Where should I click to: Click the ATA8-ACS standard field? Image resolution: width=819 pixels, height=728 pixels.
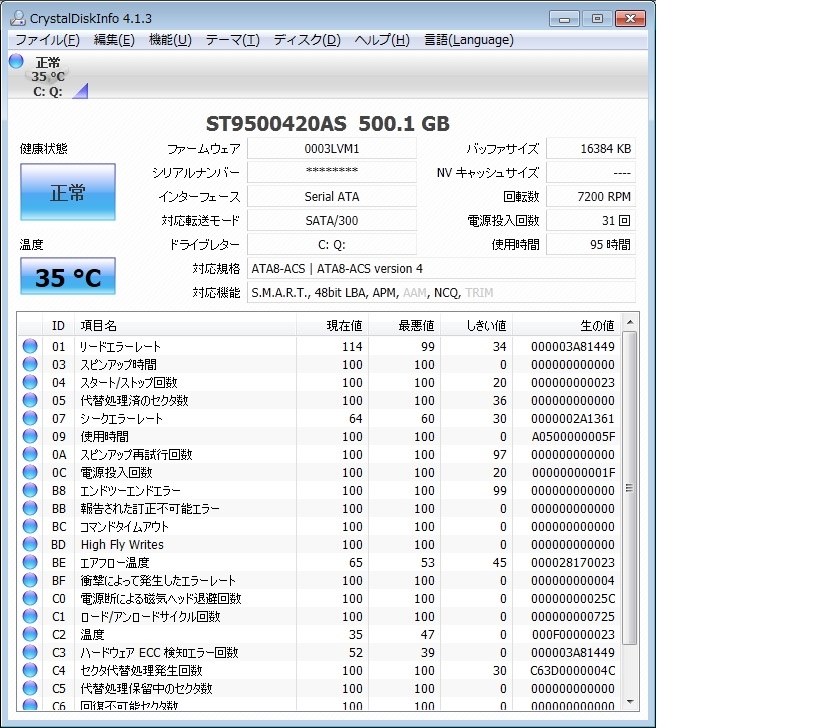coord(441,268)
